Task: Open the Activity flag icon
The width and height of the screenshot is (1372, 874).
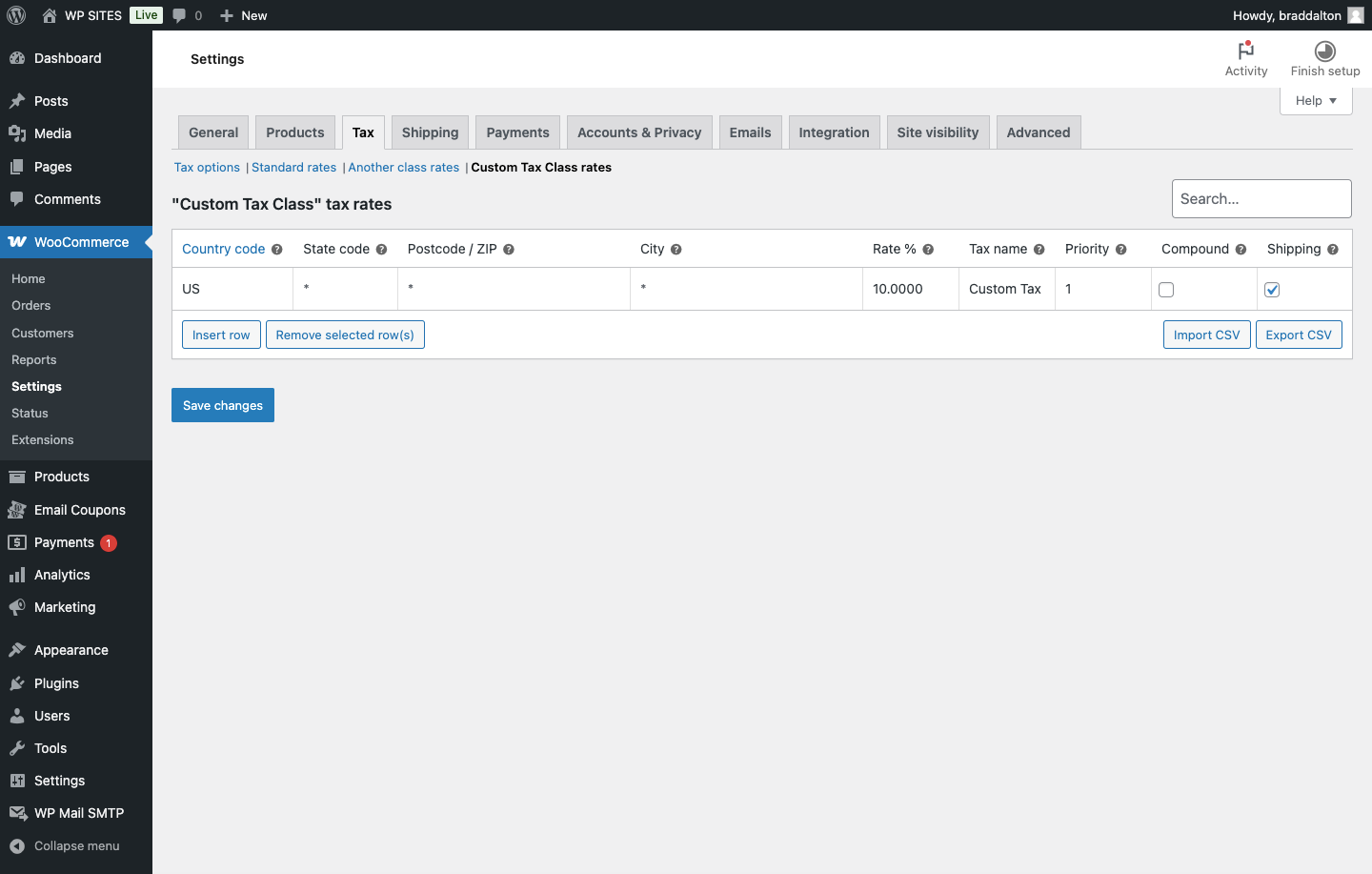Action: [x=1245, y=51]
